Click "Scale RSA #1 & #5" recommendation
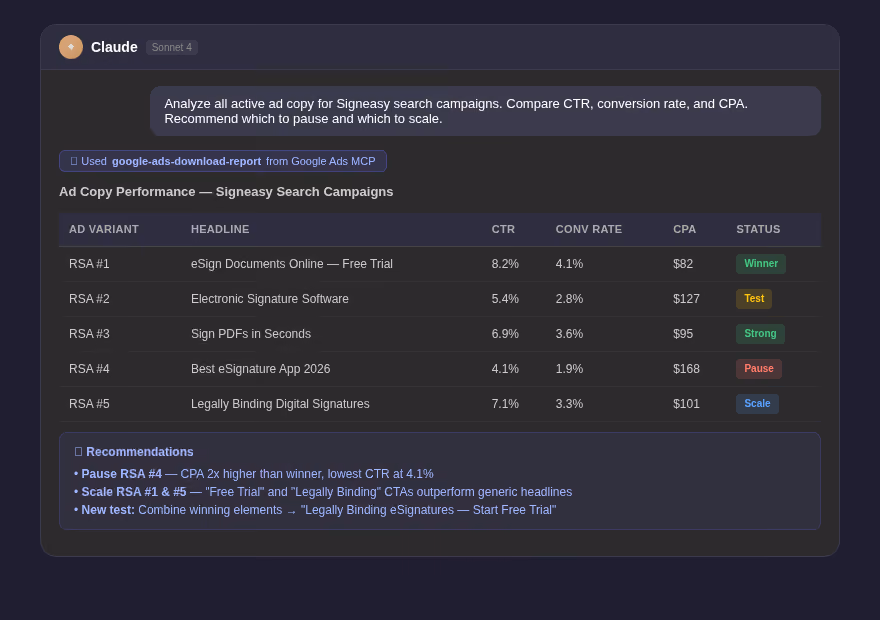This screenshot has height=620, width=880. click(134, 492)
